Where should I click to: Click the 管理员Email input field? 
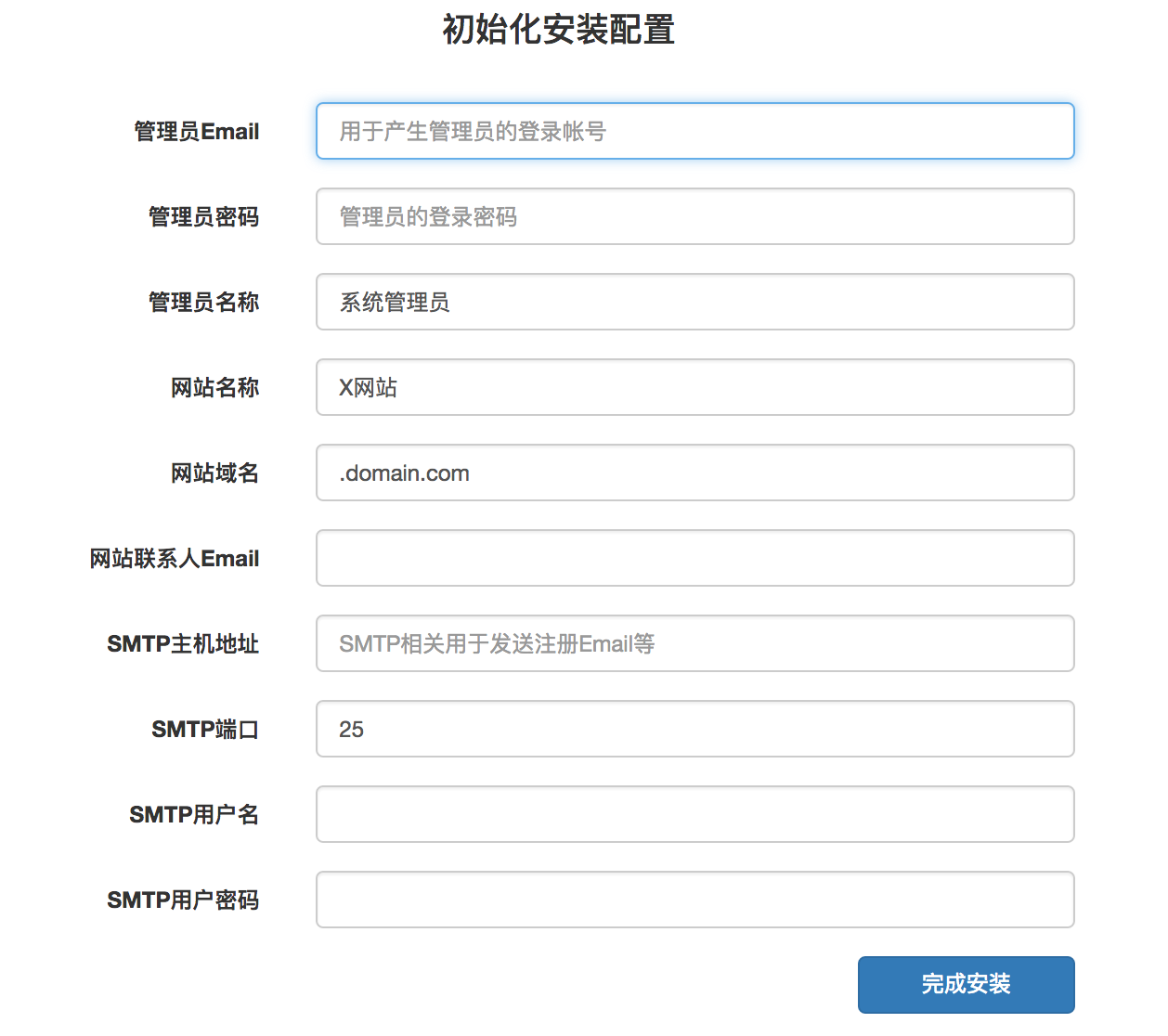[x=694, y=131]
